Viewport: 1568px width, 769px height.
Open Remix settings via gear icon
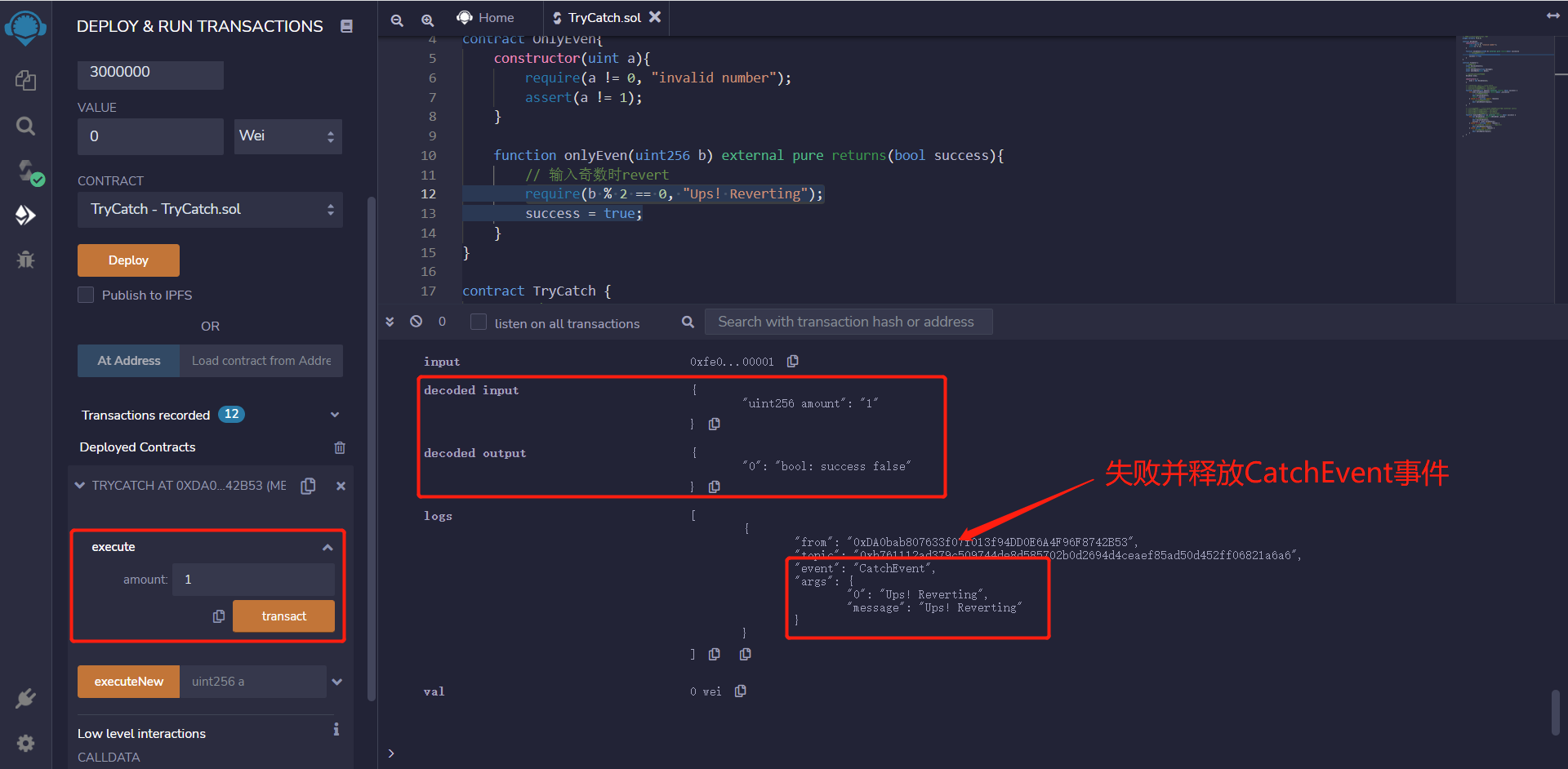tap(25, 743)
